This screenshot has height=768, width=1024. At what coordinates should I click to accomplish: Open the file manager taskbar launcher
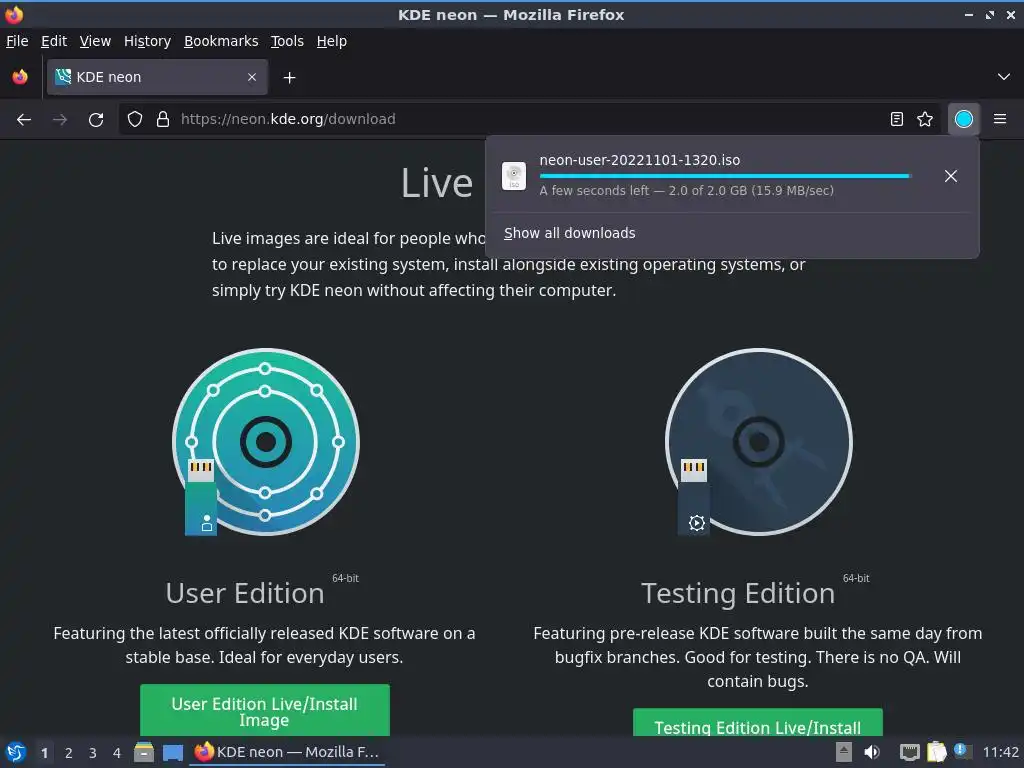[144, 752]
